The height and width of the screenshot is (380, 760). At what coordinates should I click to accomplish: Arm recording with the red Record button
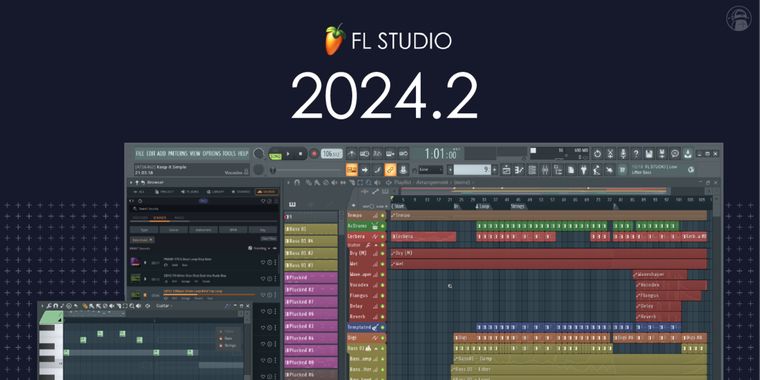314,154
